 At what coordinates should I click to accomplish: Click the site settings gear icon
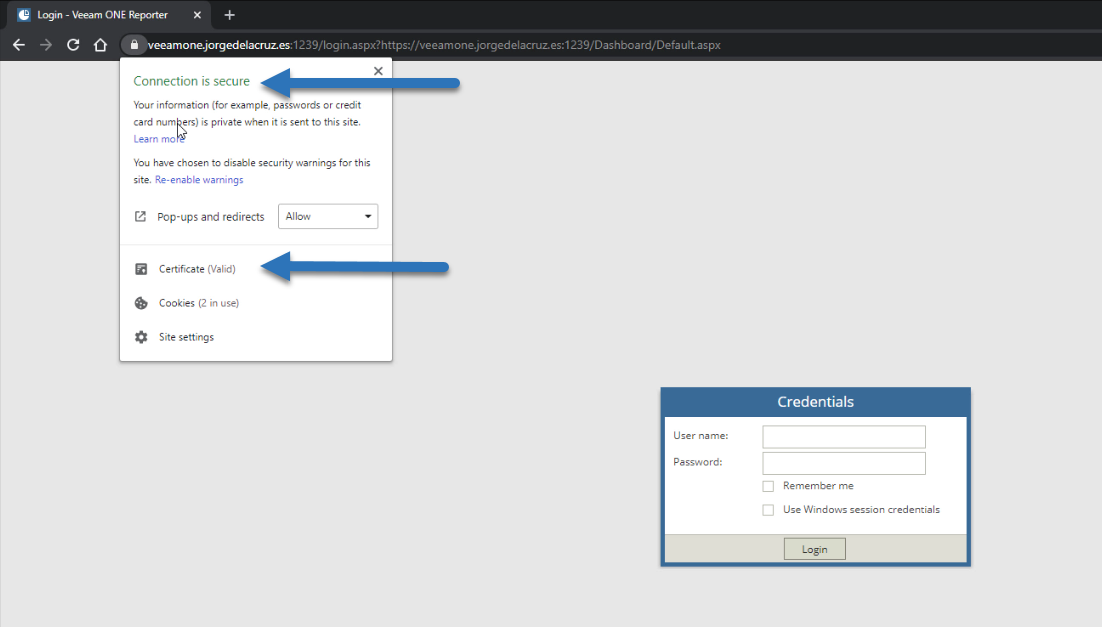[141, 337]
